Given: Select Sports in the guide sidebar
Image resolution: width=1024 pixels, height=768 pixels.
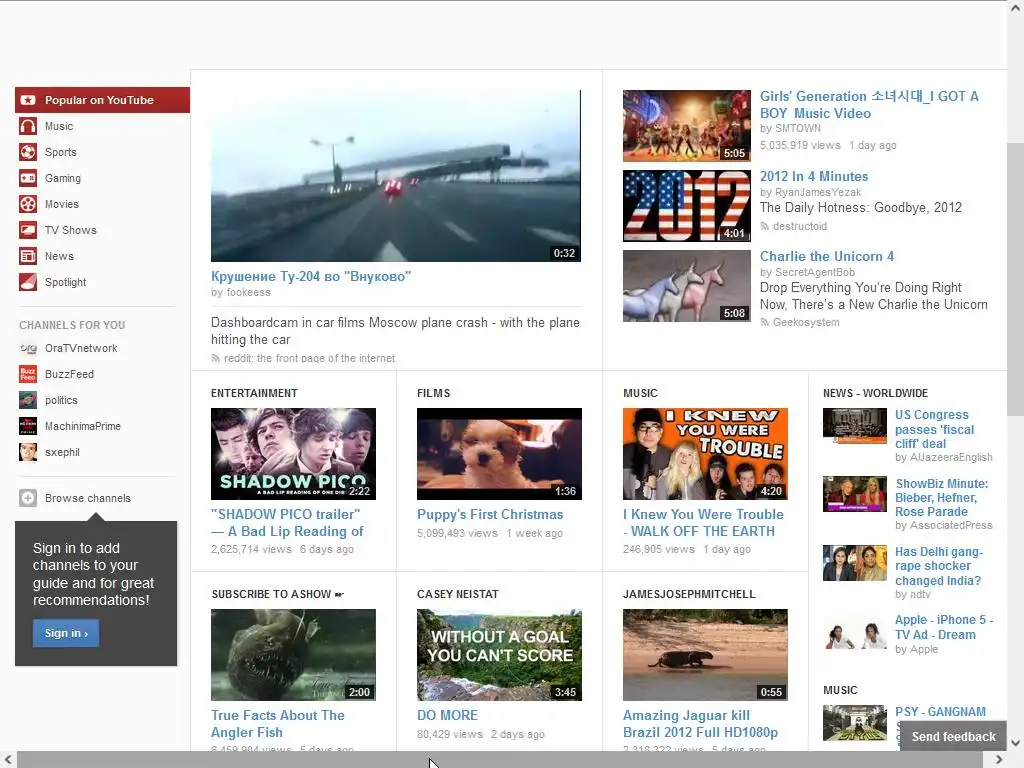Looking at the screenshot, I should (61, 152).
